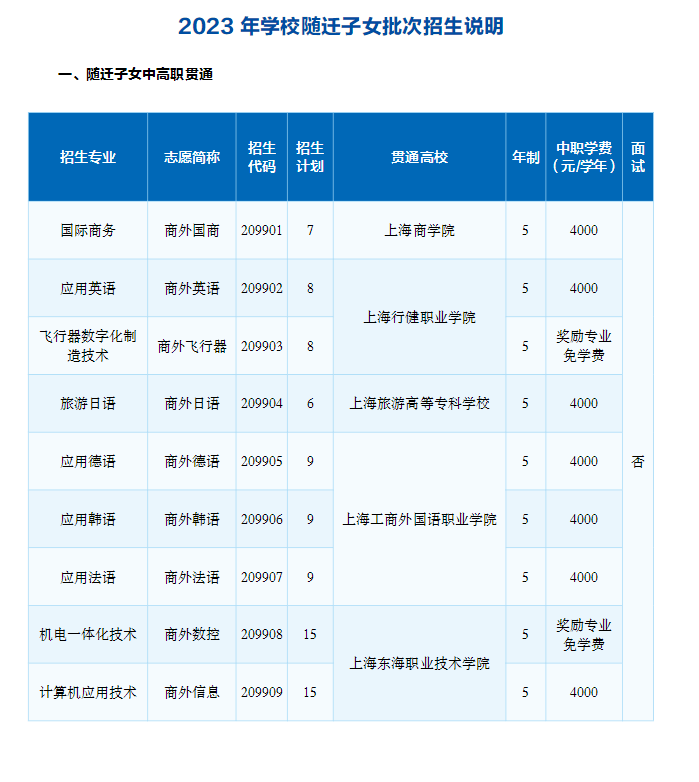Click the 上海工商外国语职业学院 college cell
This screenshot has height=782, width=699.
tap(419, 519)
